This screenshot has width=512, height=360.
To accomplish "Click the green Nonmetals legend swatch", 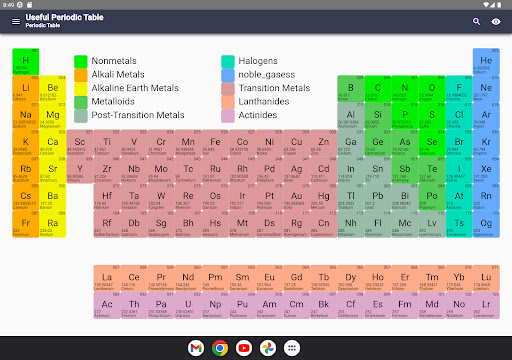I will click(x=81, y=62).
